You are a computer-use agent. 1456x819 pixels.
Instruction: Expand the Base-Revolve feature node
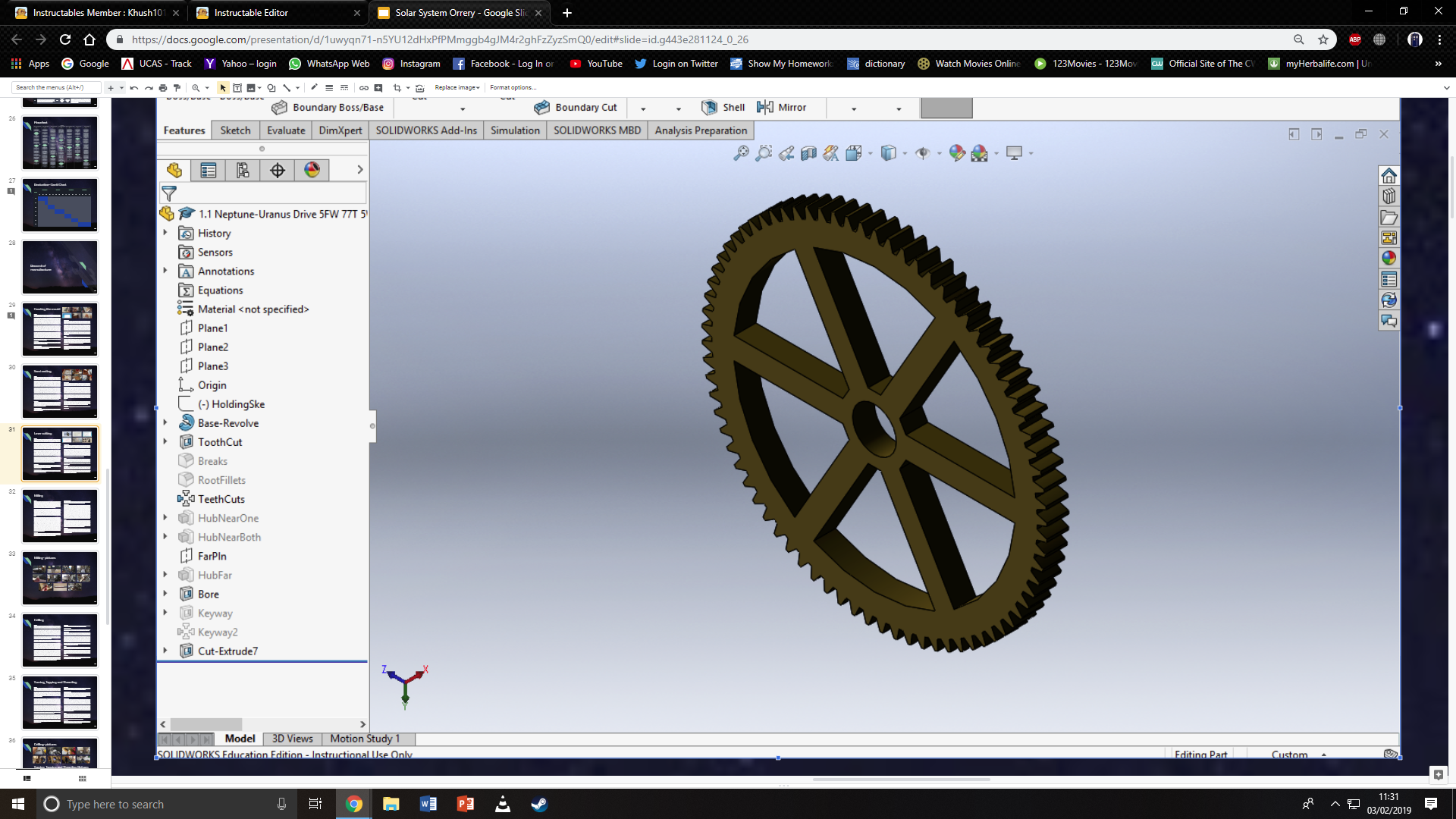[165, 422]
